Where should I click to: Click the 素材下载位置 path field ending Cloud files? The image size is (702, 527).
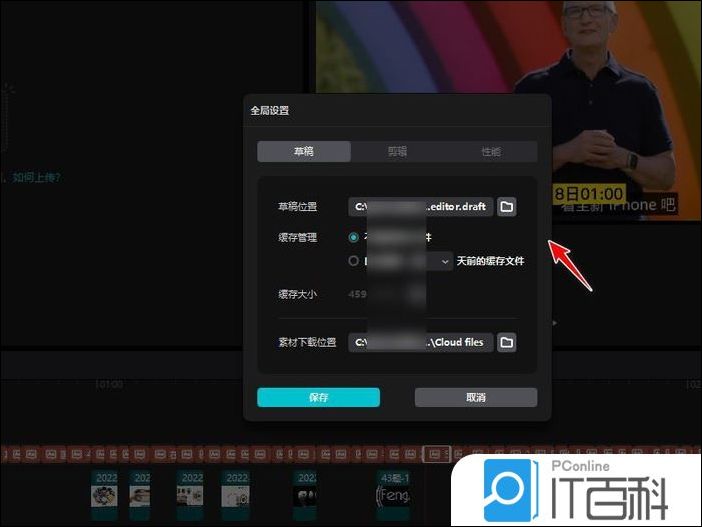[420, 343]
